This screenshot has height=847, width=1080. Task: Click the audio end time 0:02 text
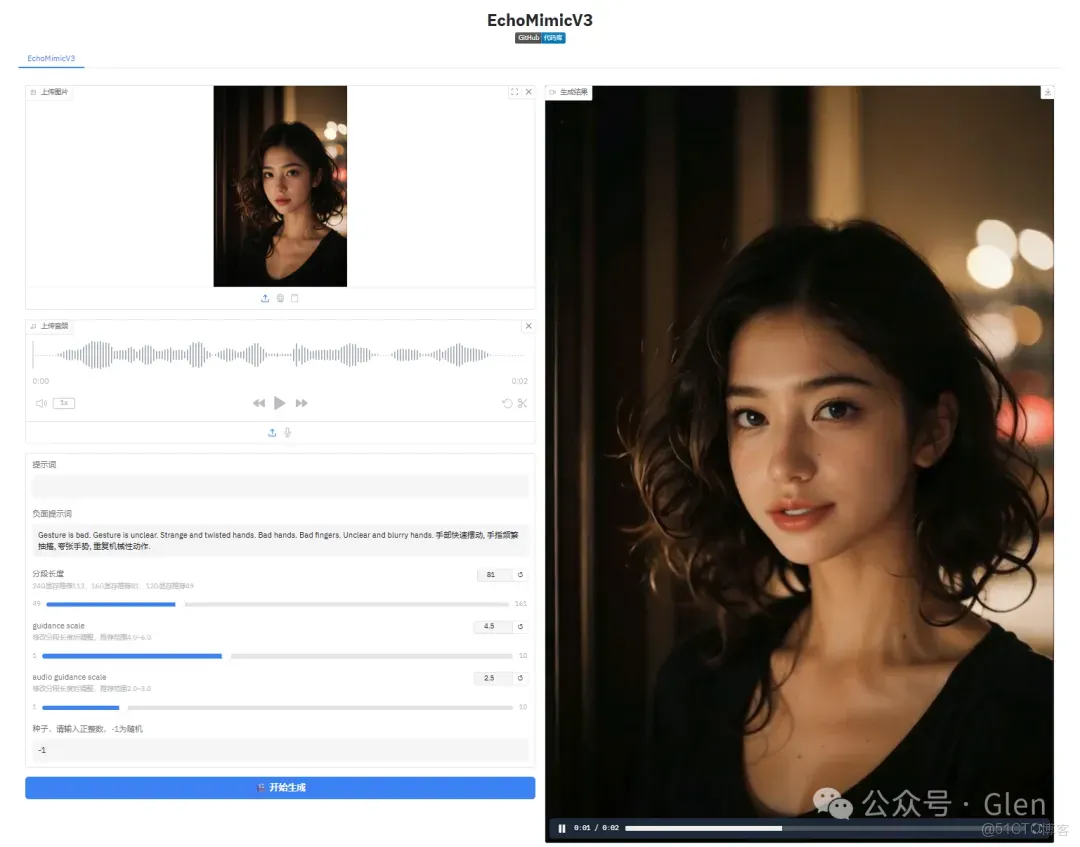click(x=519, y=381)
